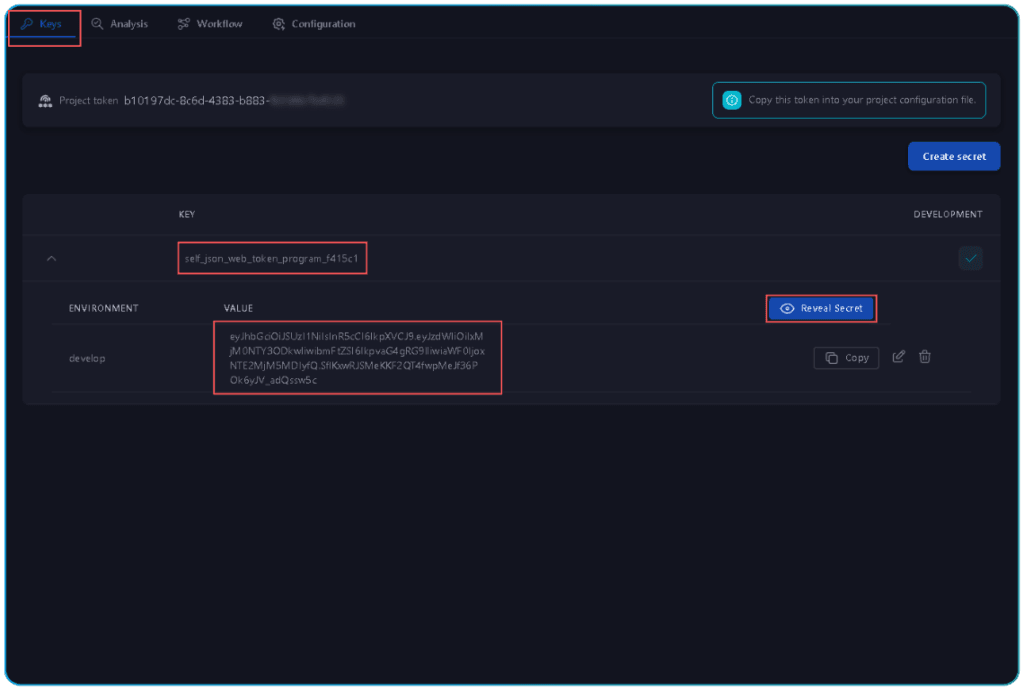Edit the develop secret with pencil icon
The height and width of the screenshot is (690, 1024).
pyautogui.click(x=899, y=357)
